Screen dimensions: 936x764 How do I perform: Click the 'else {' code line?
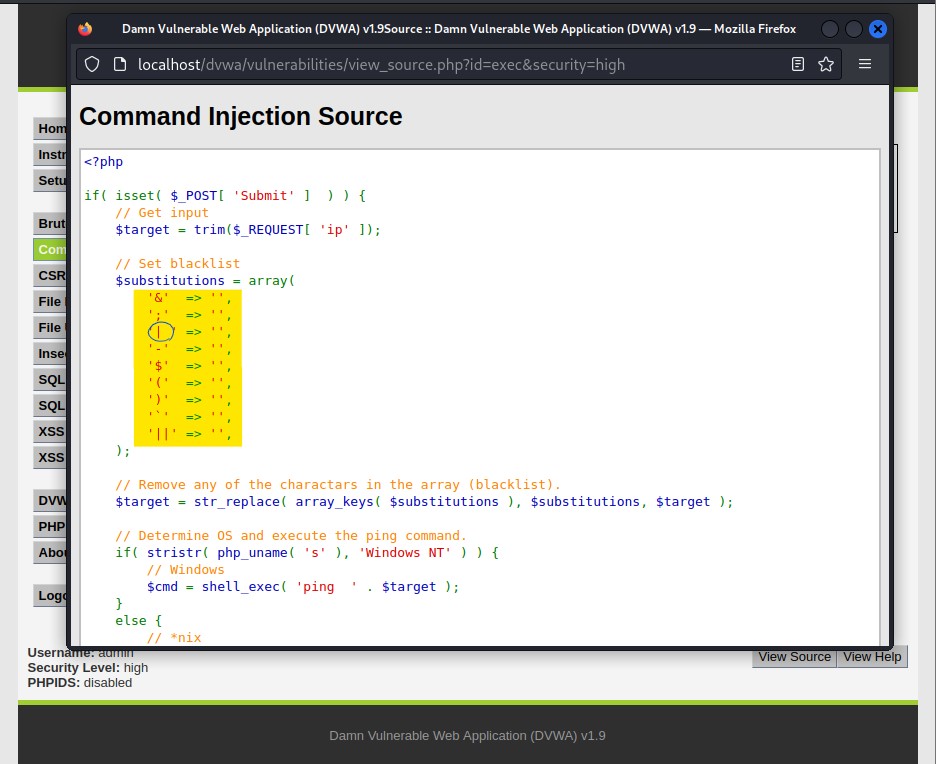pyautogui.click(x=138, y=621)
